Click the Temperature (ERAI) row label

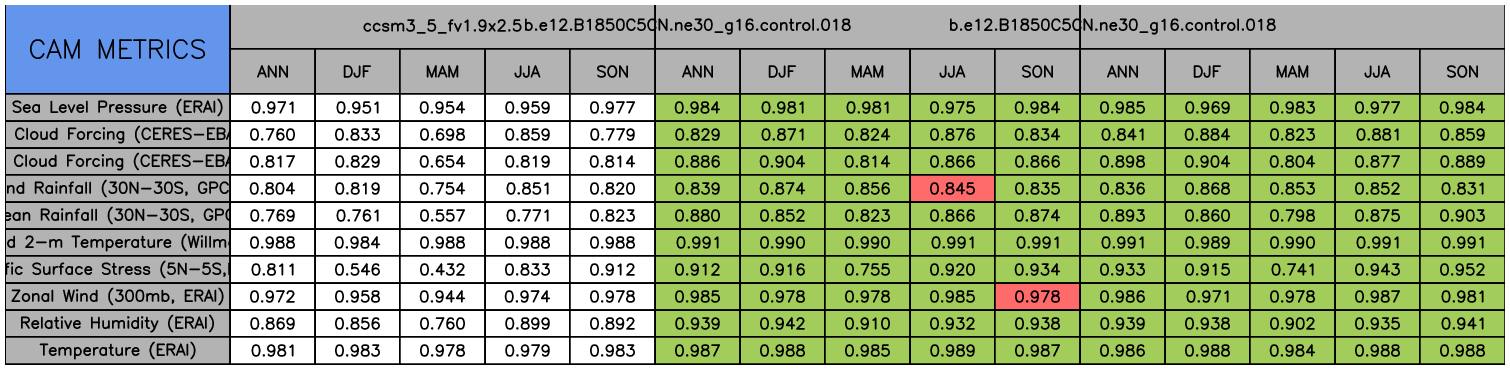click(x=117, y=350)
